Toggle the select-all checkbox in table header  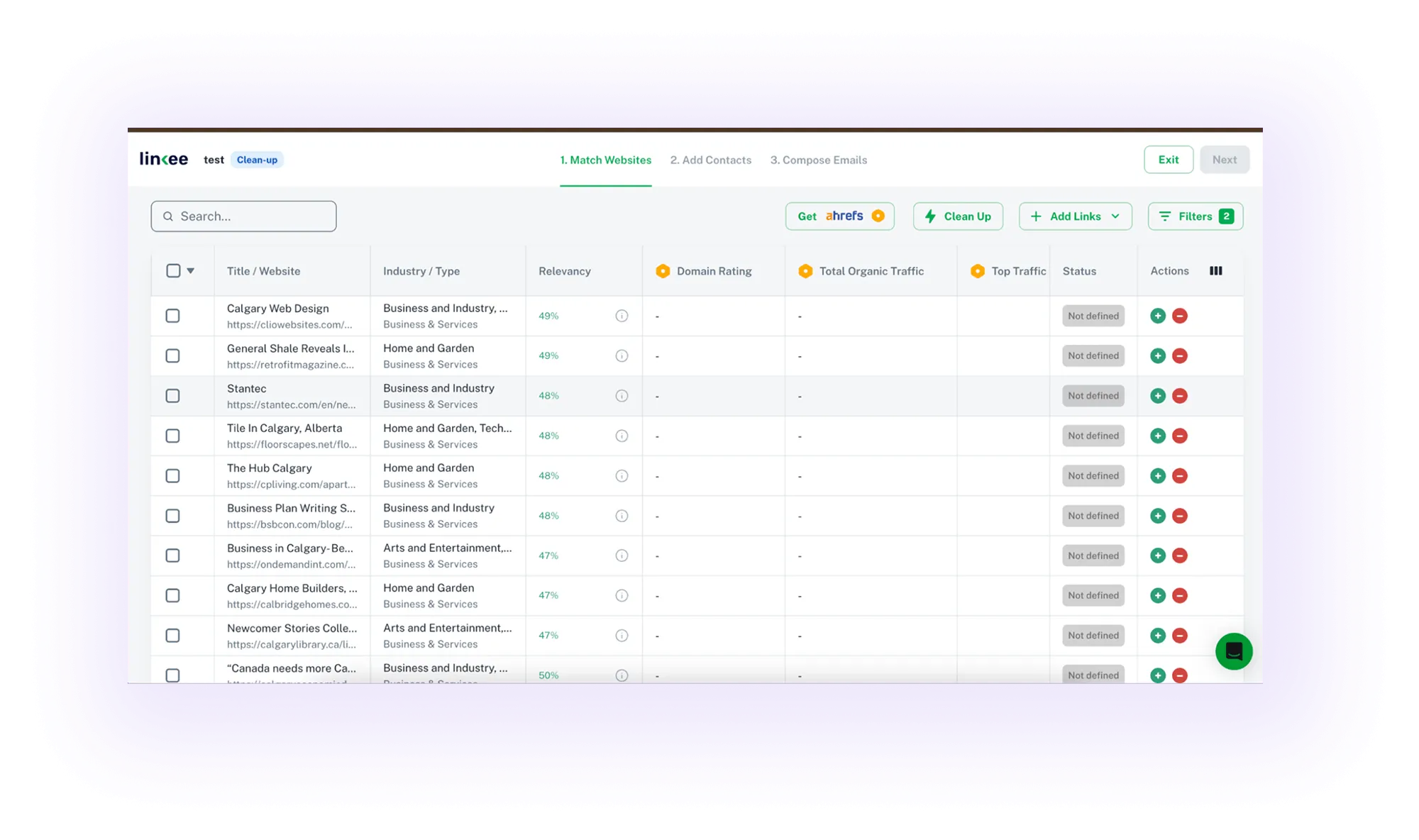[172, 270]
